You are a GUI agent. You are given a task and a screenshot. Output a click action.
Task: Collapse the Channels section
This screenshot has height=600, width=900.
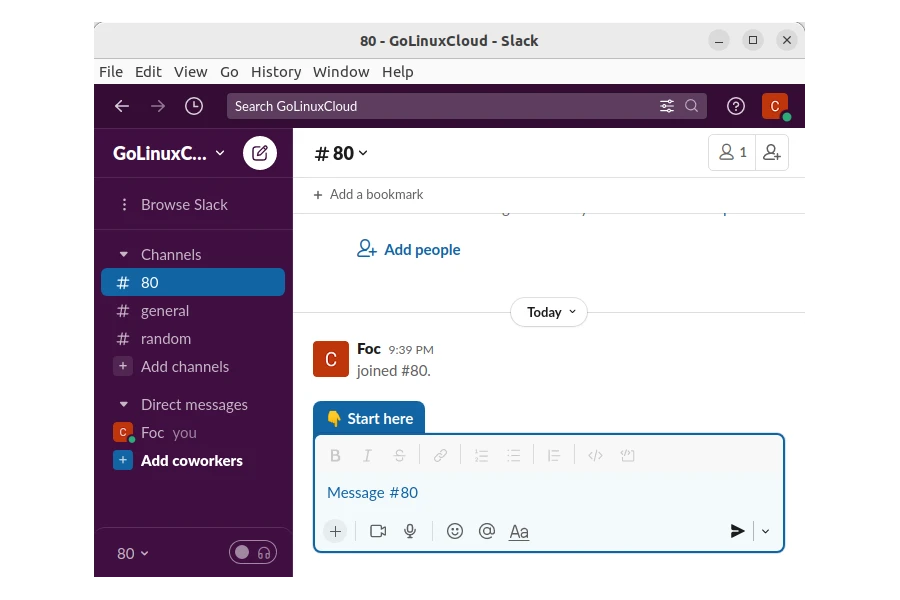124,255
